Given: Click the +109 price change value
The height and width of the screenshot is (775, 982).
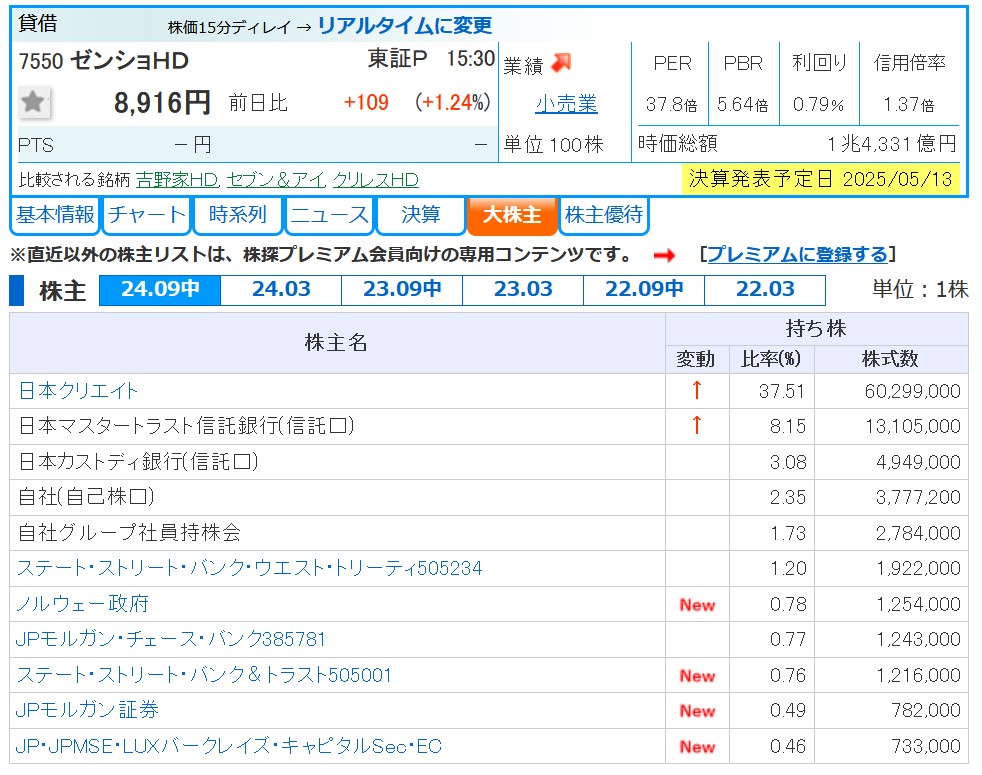Looking at the screenshot, I should [366, 102].
